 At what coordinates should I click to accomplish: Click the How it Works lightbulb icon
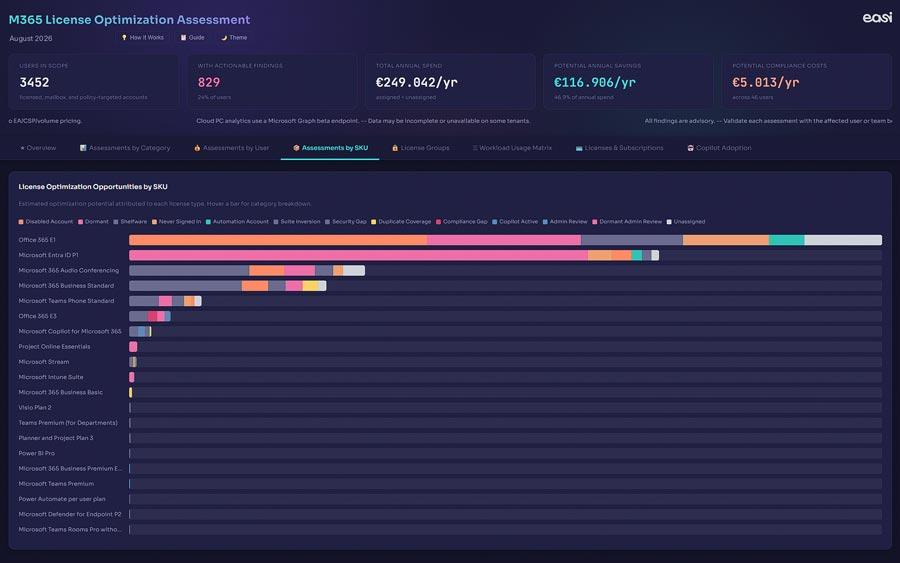[124, 37]
